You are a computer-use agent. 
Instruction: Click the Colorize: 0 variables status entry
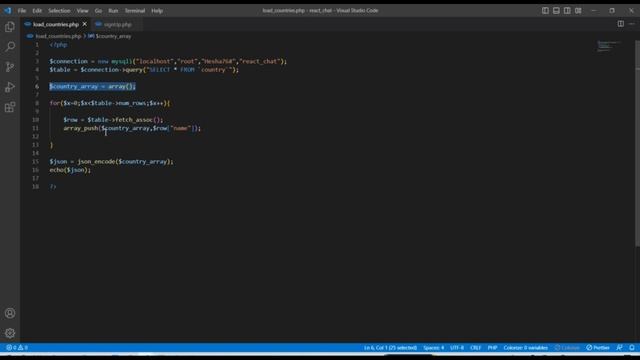click(x=525, y=348)
